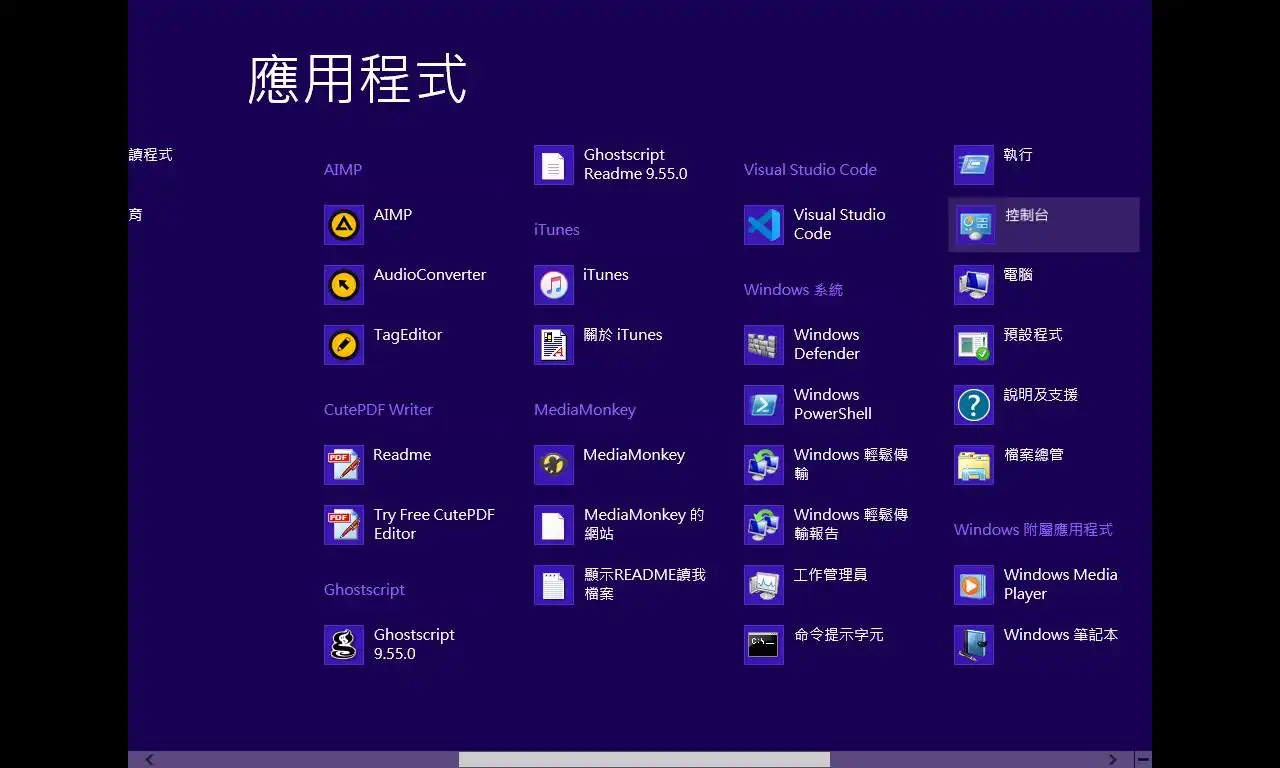Launch the Windows Media Player icon

pyautogui.click(x=974, y=585)
